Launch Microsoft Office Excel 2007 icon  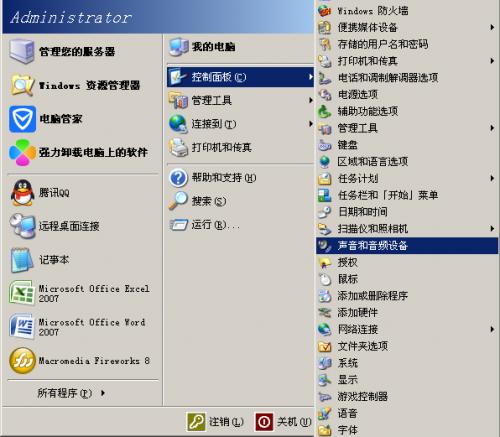[x=22, y=293]
